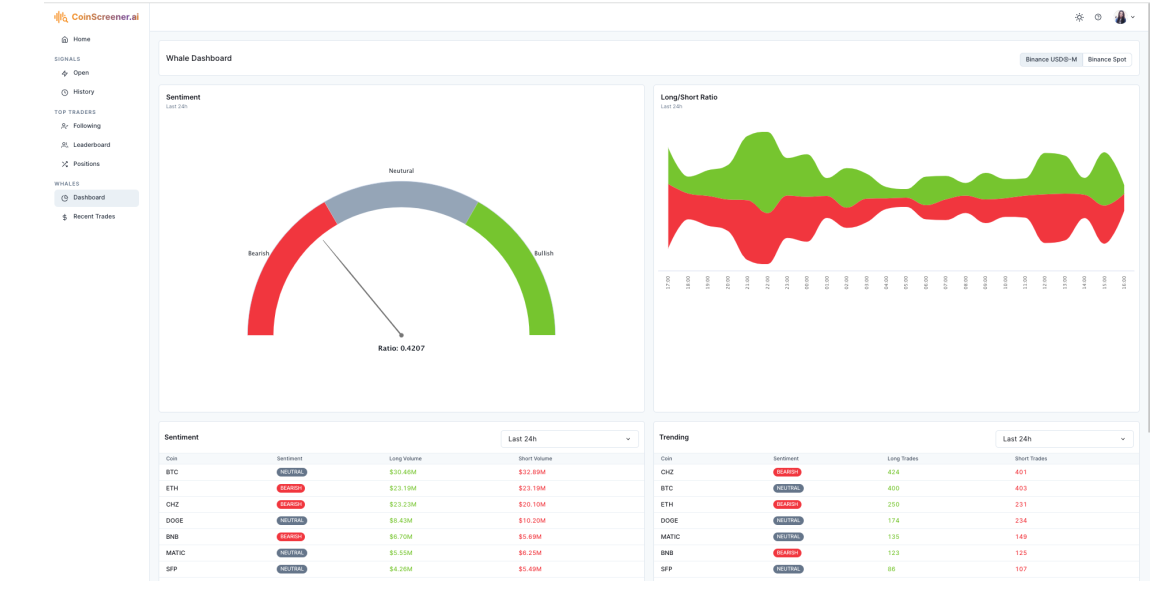Screen dimensions: 1153x597
Task: Click the BEARISH badge for BNB in Sentiment table
Action: pyautogui.click(x=291, y=537)
